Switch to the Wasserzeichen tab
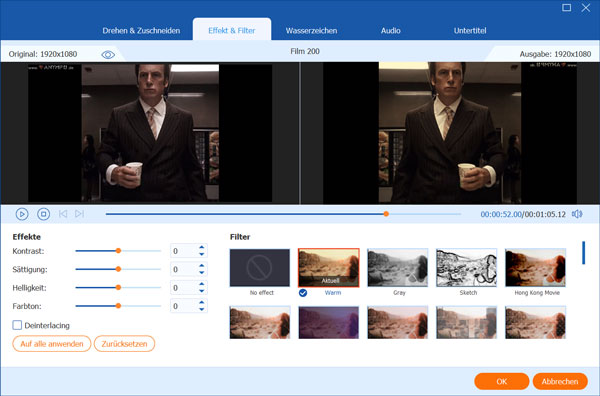The height and width of the screenshot is (396, 600). coord(311,31)
